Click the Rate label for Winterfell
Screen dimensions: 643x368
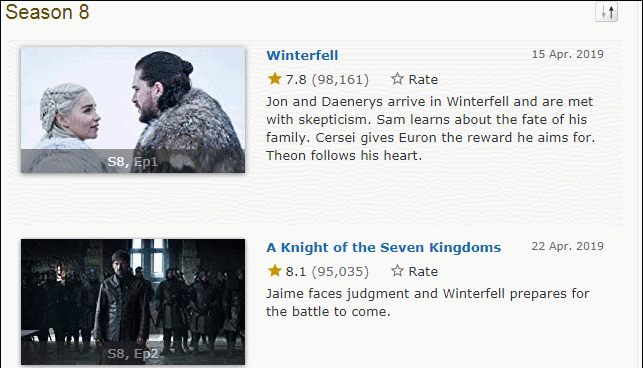tap(423, 79)
